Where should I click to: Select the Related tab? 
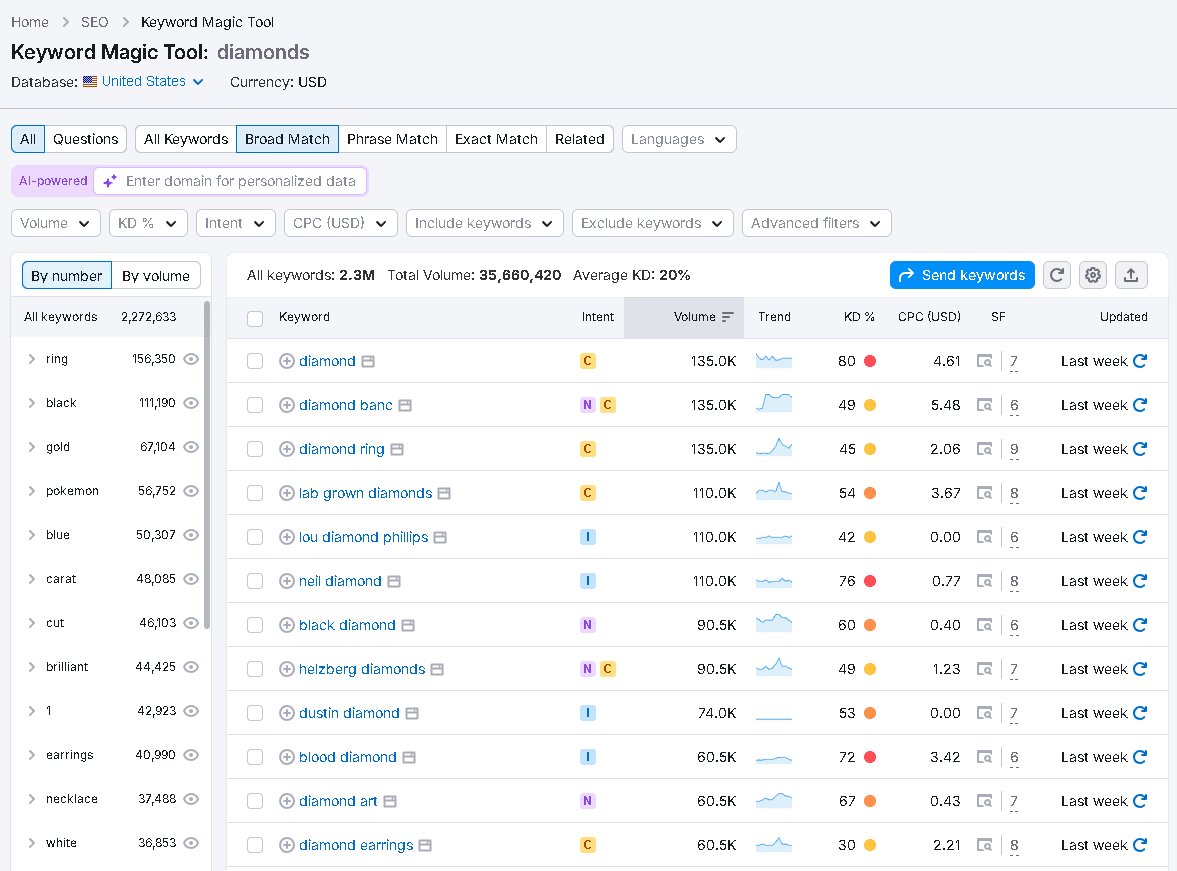[579, 139]
